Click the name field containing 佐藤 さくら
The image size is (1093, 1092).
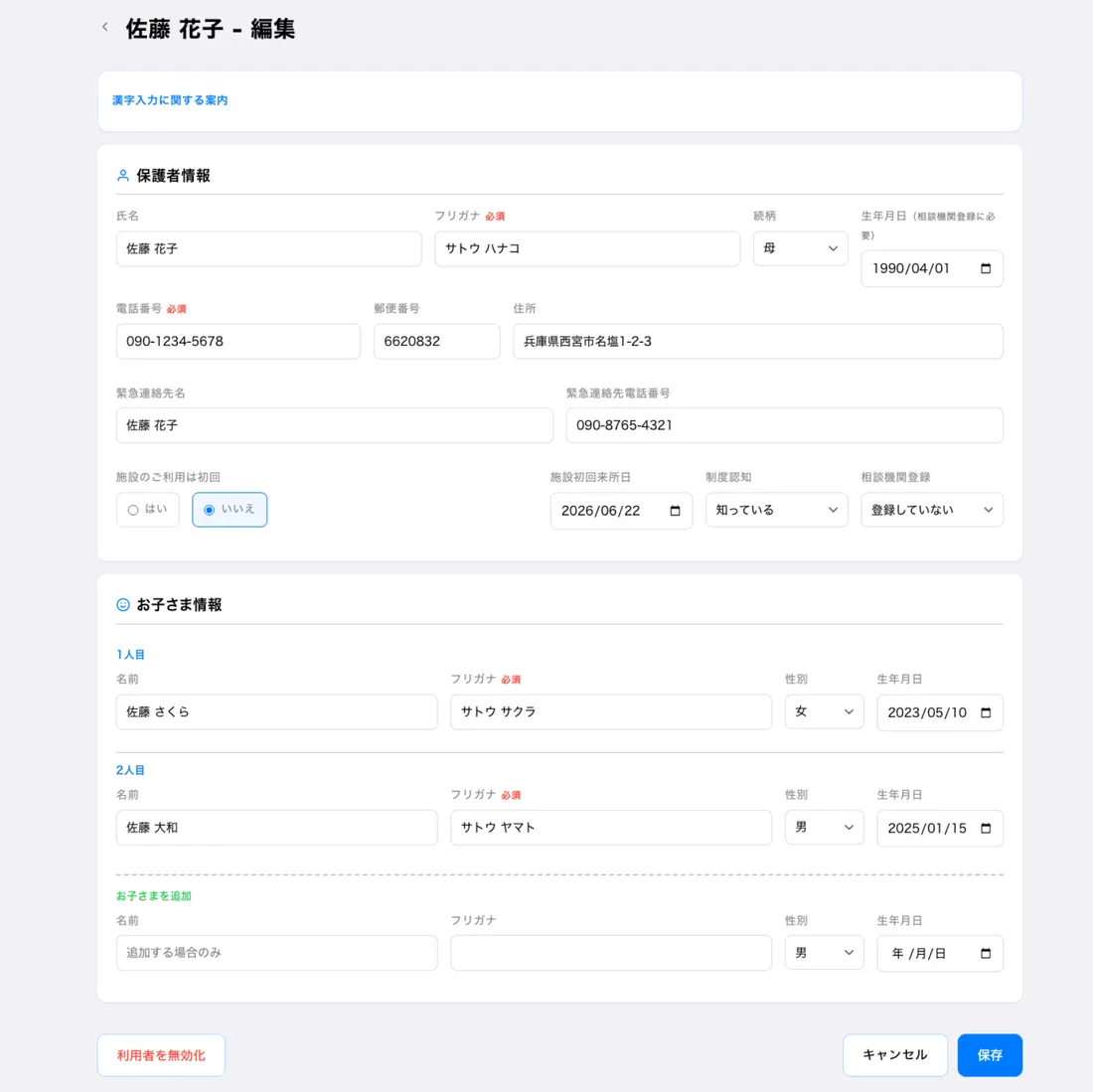[277, 711]
